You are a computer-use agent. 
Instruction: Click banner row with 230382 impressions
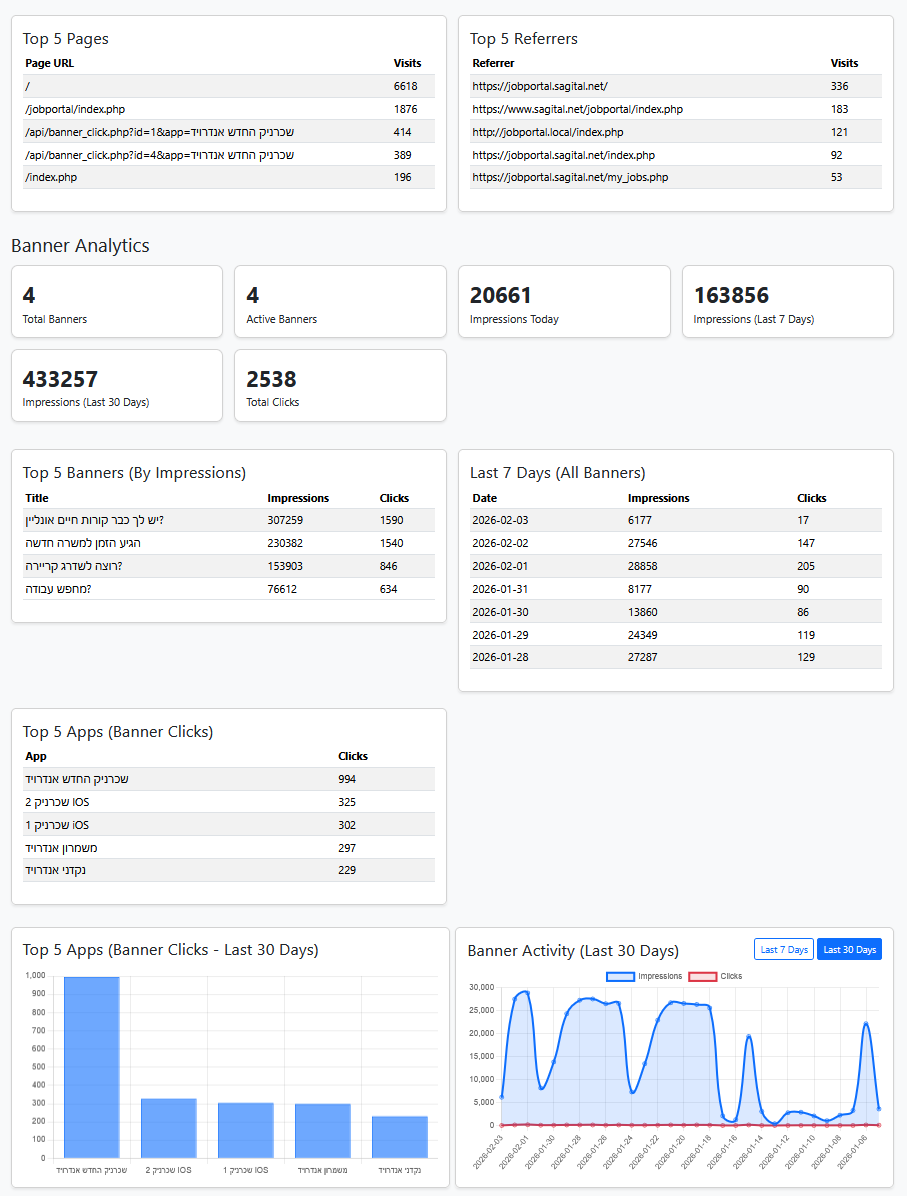pos(229,543)
